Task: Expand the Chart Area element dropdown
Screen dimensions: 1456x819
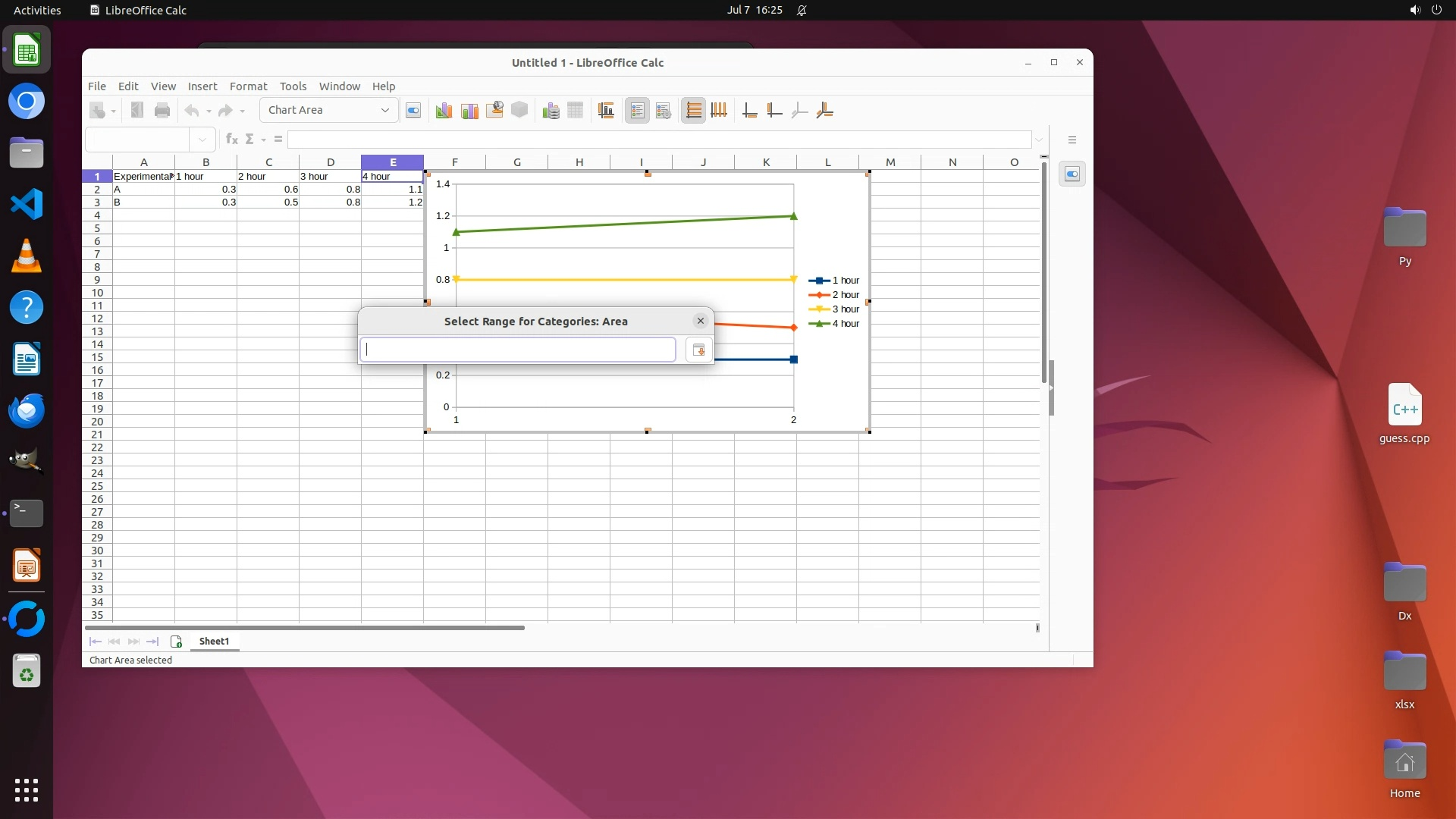Action: click(x=384, y=111)
